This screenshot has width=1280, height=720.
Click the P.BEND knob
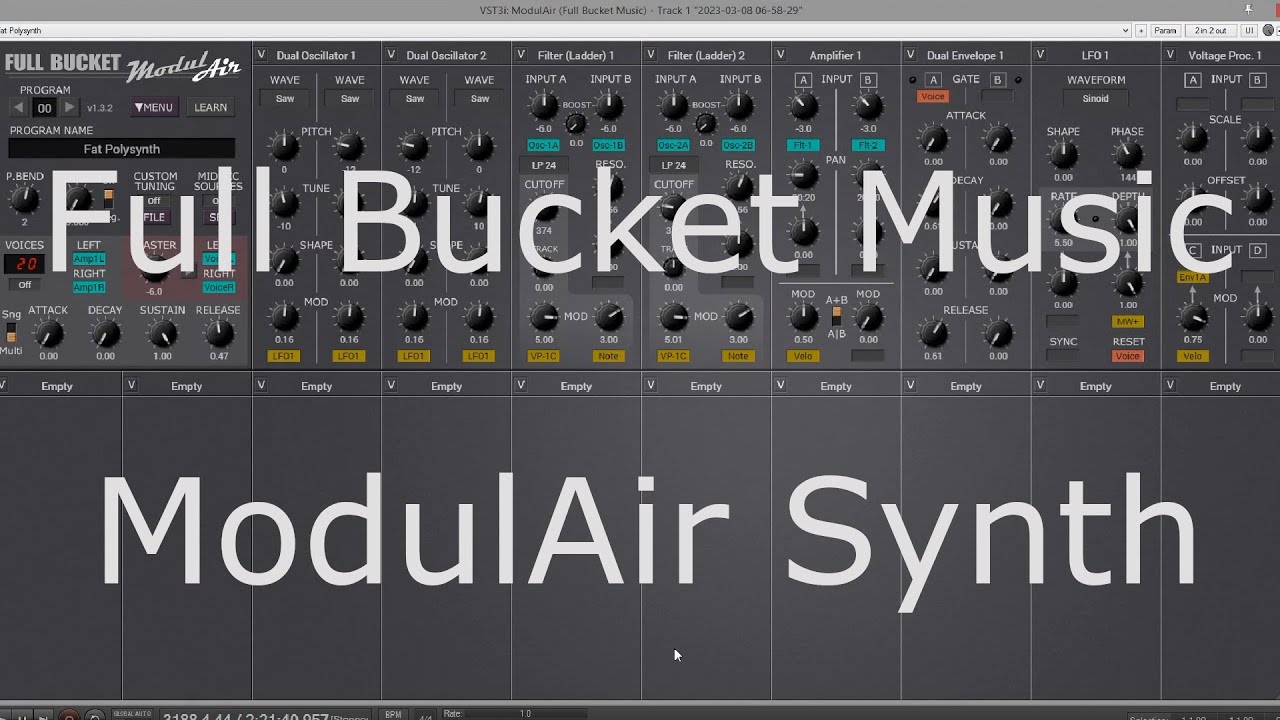pos(24,201)
